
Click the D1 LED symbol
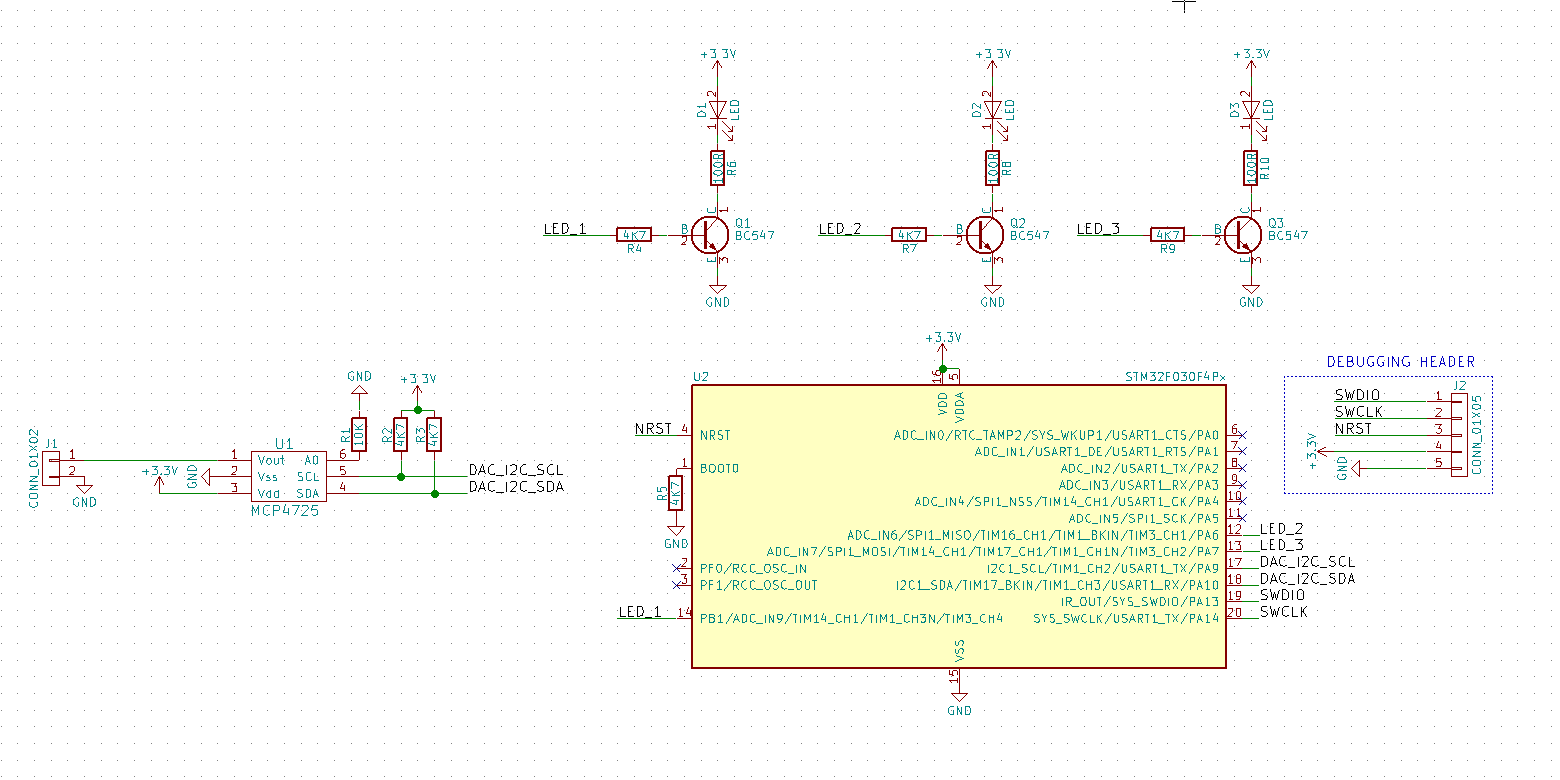[x=716, y=109]
